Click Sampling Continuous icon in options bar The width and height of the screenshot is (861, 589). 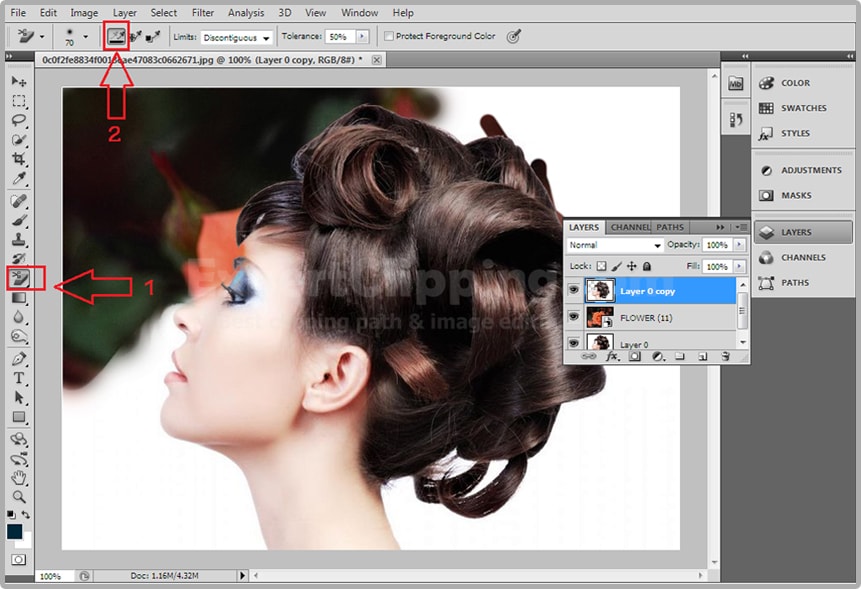click(x=116, y=37)
